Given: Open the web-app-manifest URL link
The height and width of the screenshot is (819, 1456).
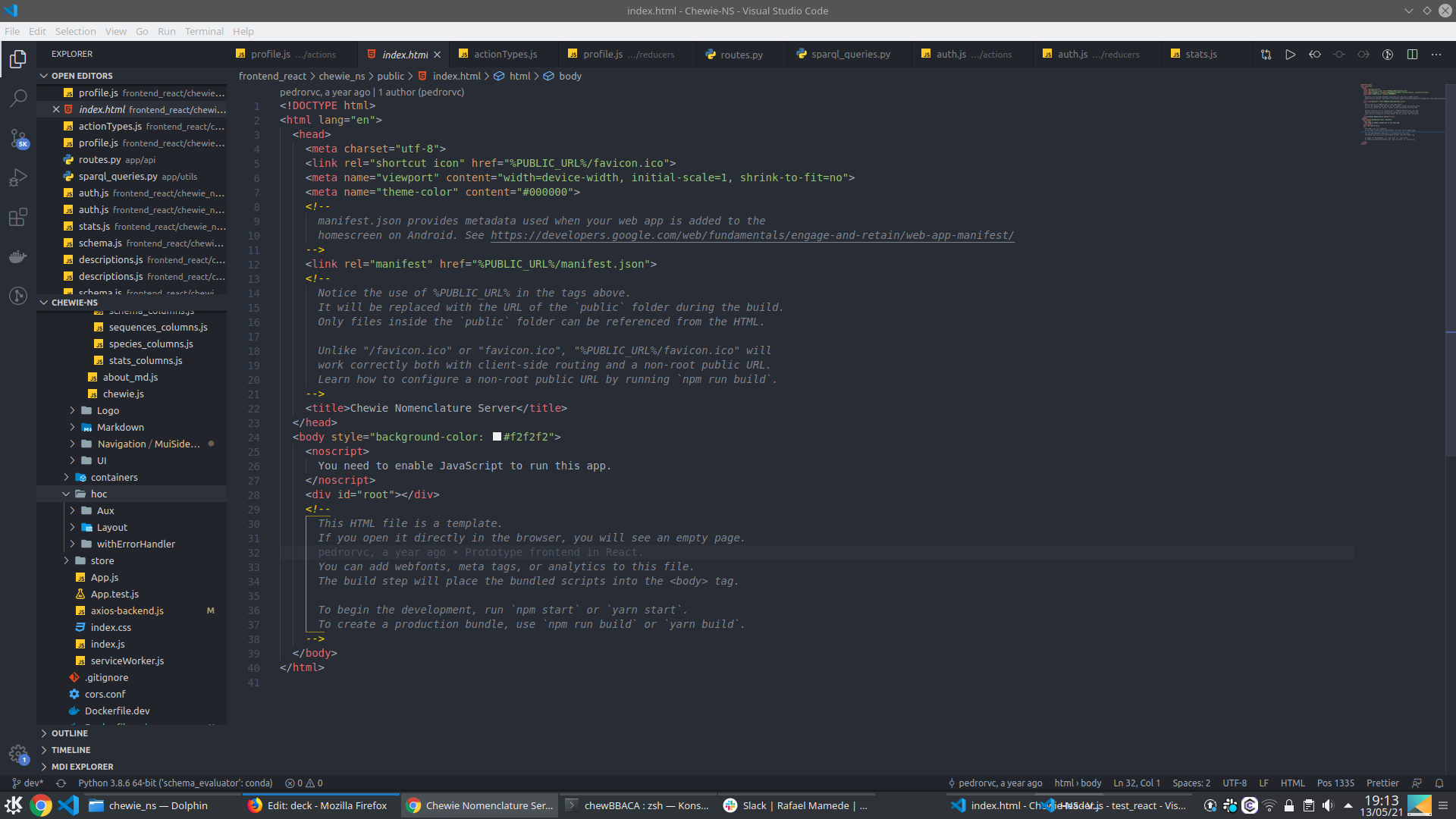Looking at the screenshot, I should 752,236.
